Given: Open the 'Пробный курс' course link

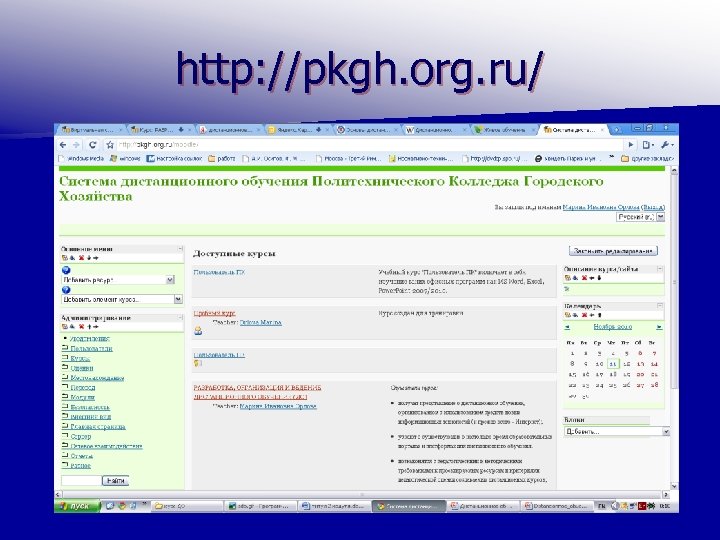Looking at the screenshot, I should point(214,313).
